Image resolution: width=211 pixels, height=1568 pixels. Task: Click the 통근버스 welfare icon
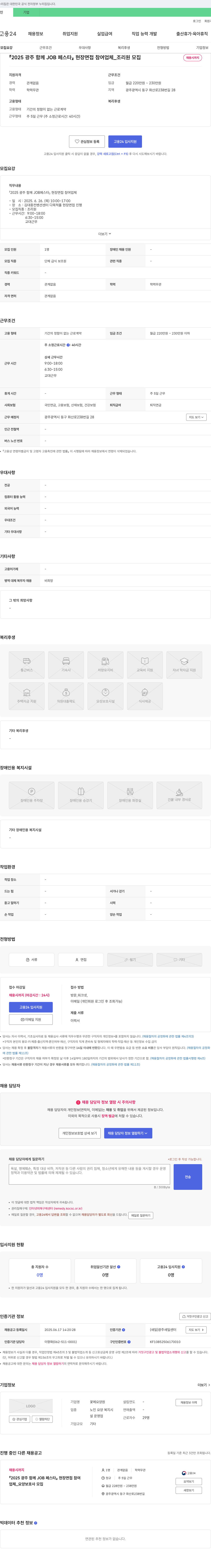tap(27, 665)
